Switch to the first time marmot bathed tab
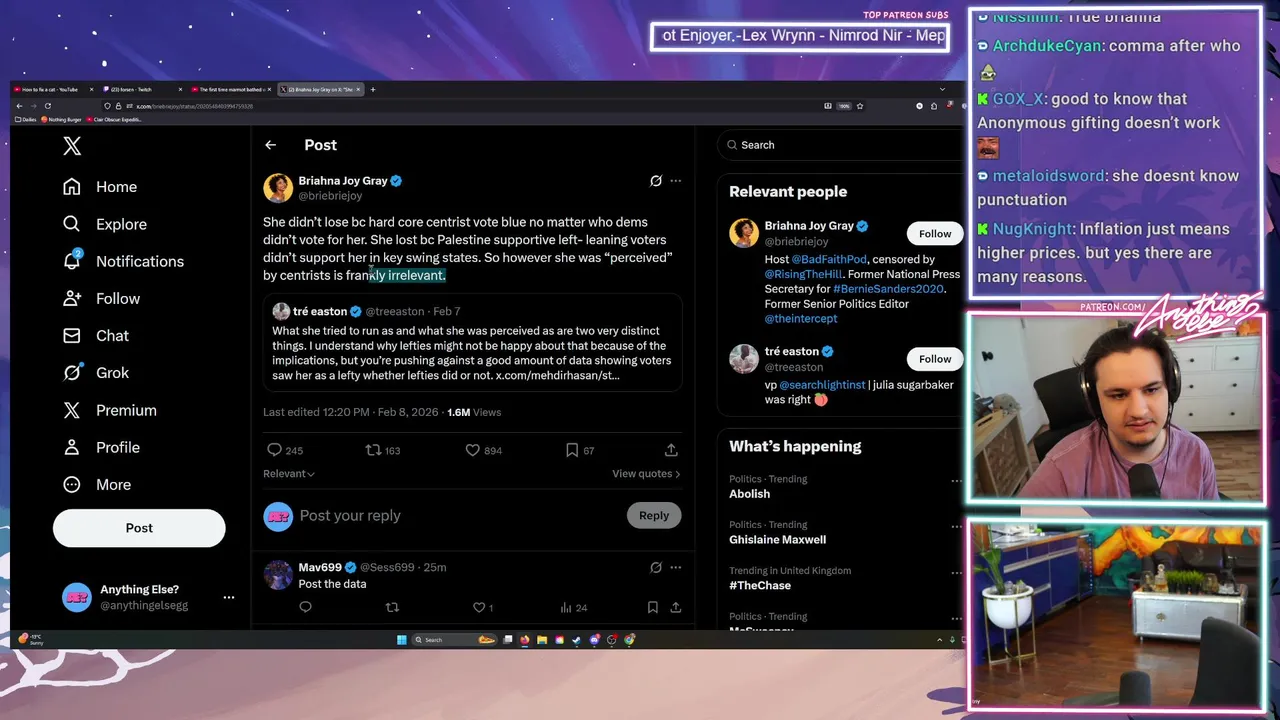The height and width of the screenshot is (720, 1280). click(x=231, y=89)
